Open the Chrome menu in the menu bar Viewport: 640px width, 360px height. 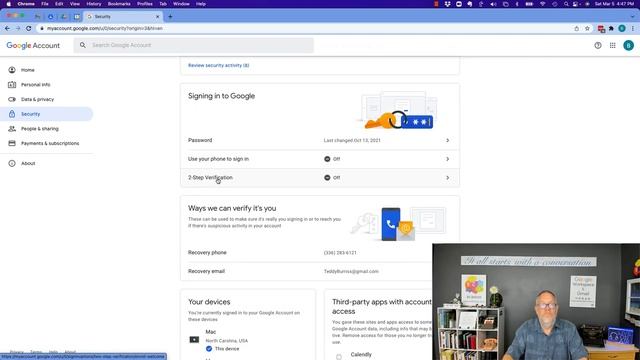[26, 4]
